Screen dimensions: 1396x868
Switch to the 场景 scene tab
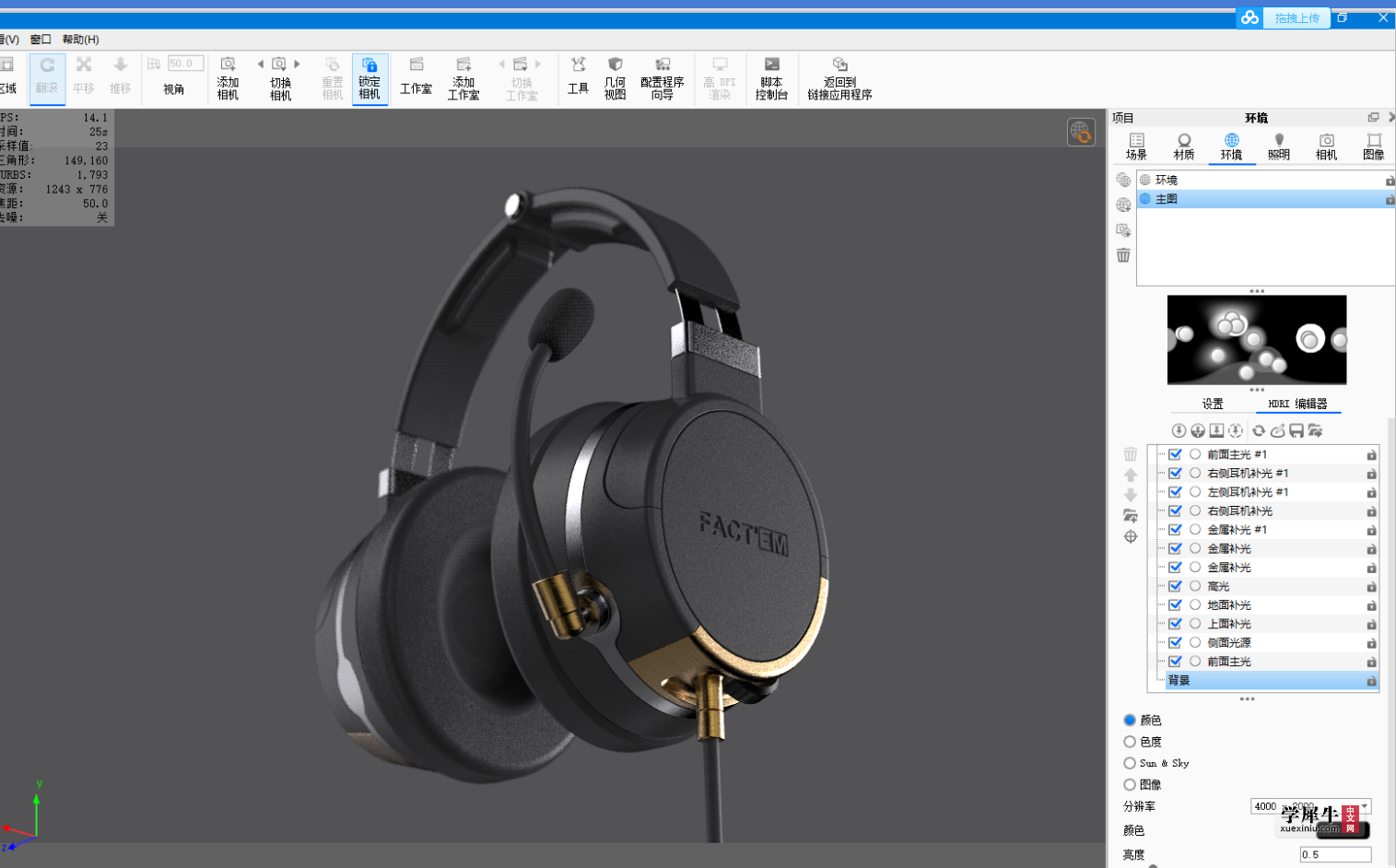(1136, 147)
